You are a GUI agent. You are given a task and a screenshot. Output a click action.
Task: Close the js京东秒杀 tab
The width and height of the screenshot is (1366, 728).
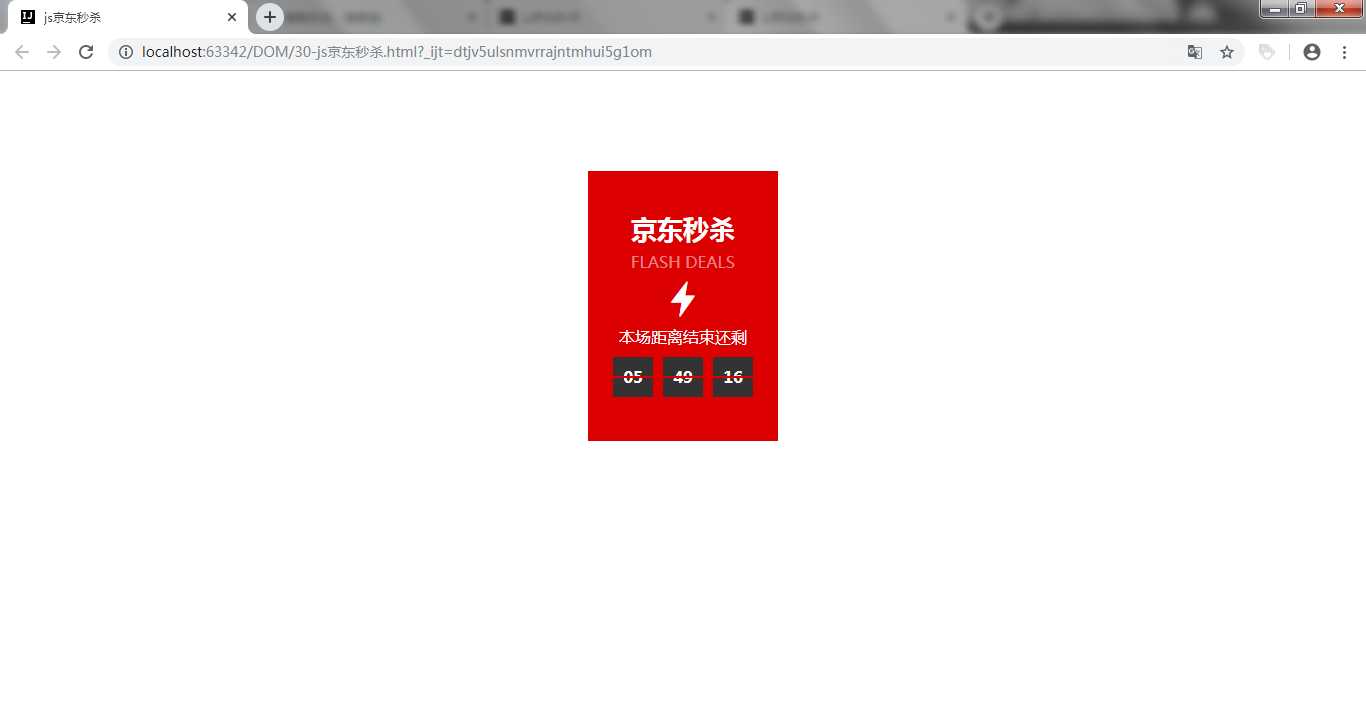[x=232, y=17]
